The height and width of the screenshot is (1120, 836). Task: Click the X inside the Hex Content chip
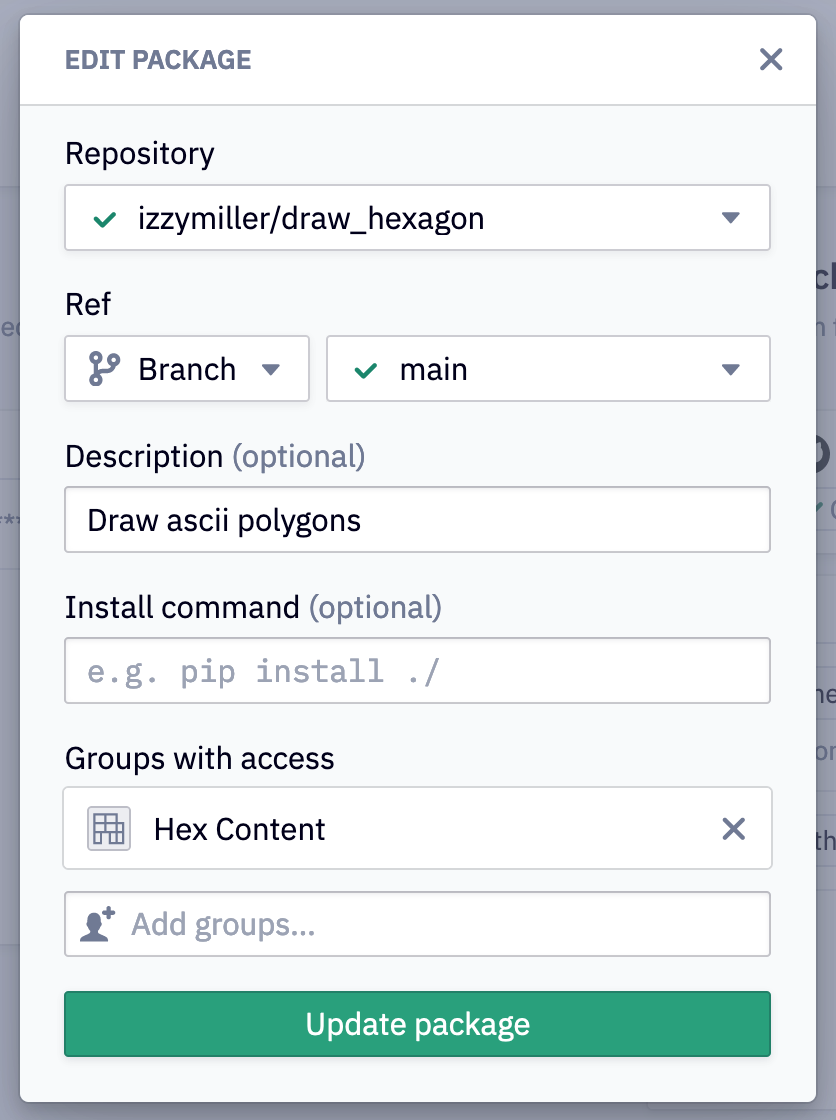[x=733, y=828]
